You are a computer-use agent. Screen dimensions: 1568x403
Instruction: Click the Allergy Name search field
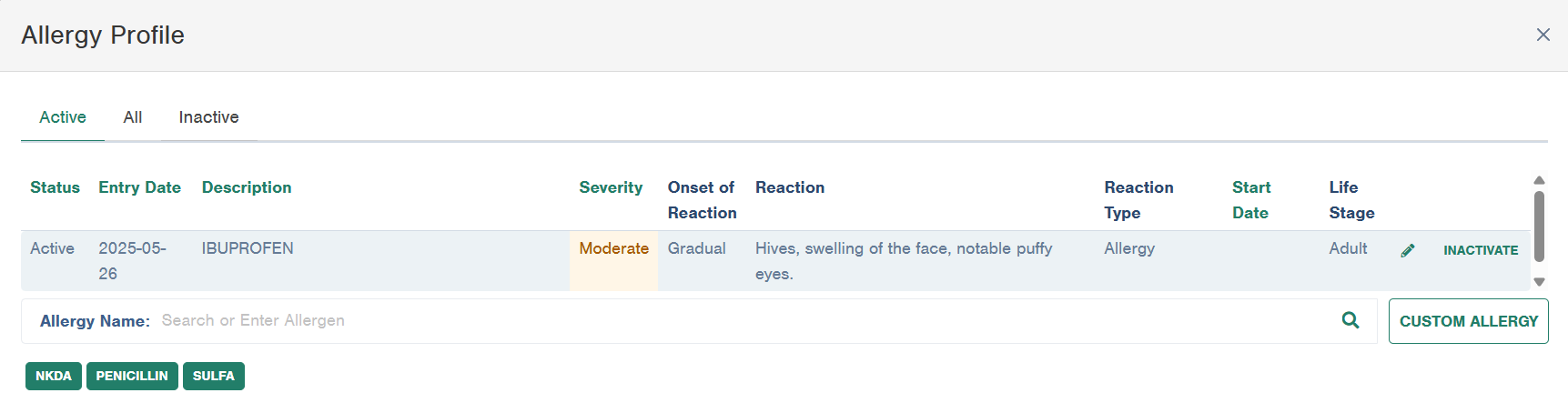tap(744, 320)
